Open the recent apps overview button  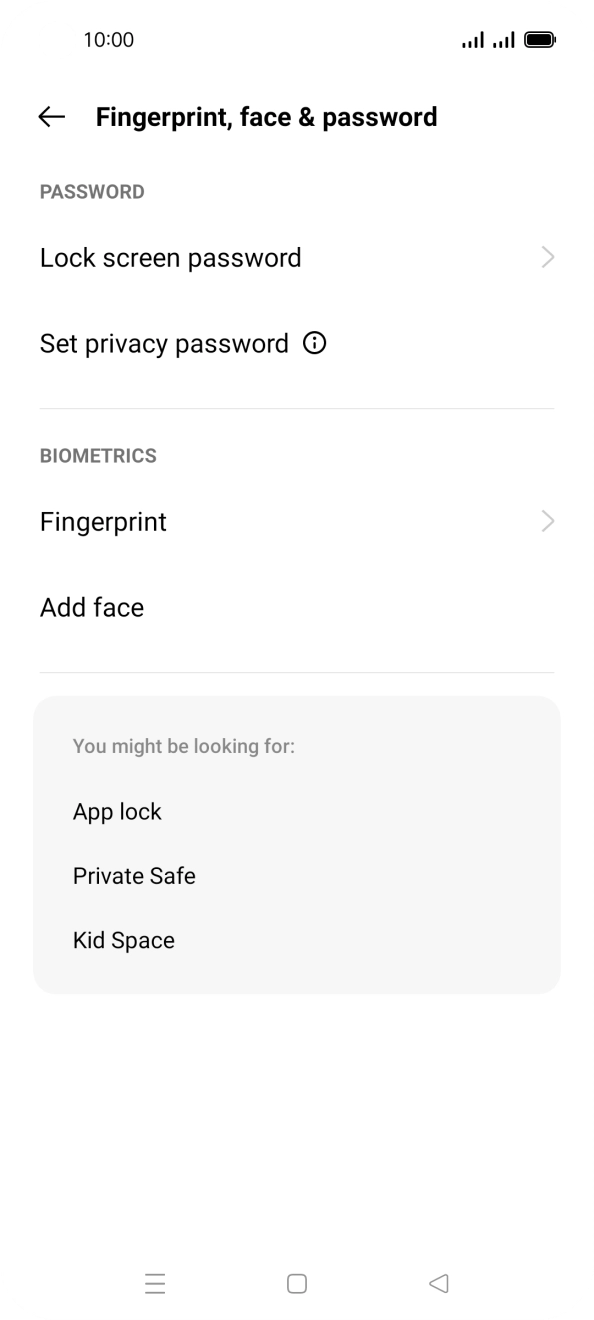coord(156,1283)
